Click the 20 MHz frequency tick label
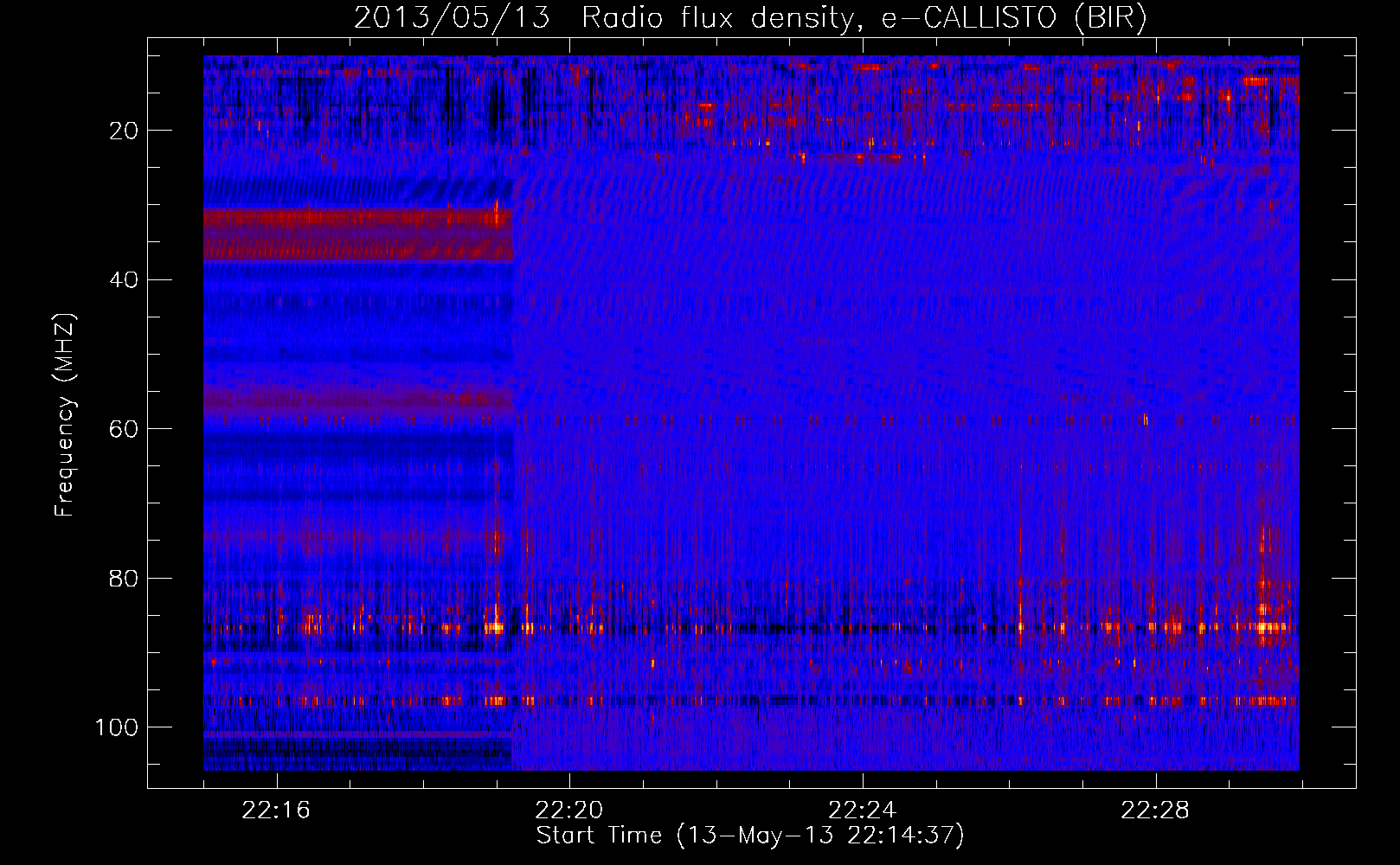 pyautogui.click(x=124, y=131)
